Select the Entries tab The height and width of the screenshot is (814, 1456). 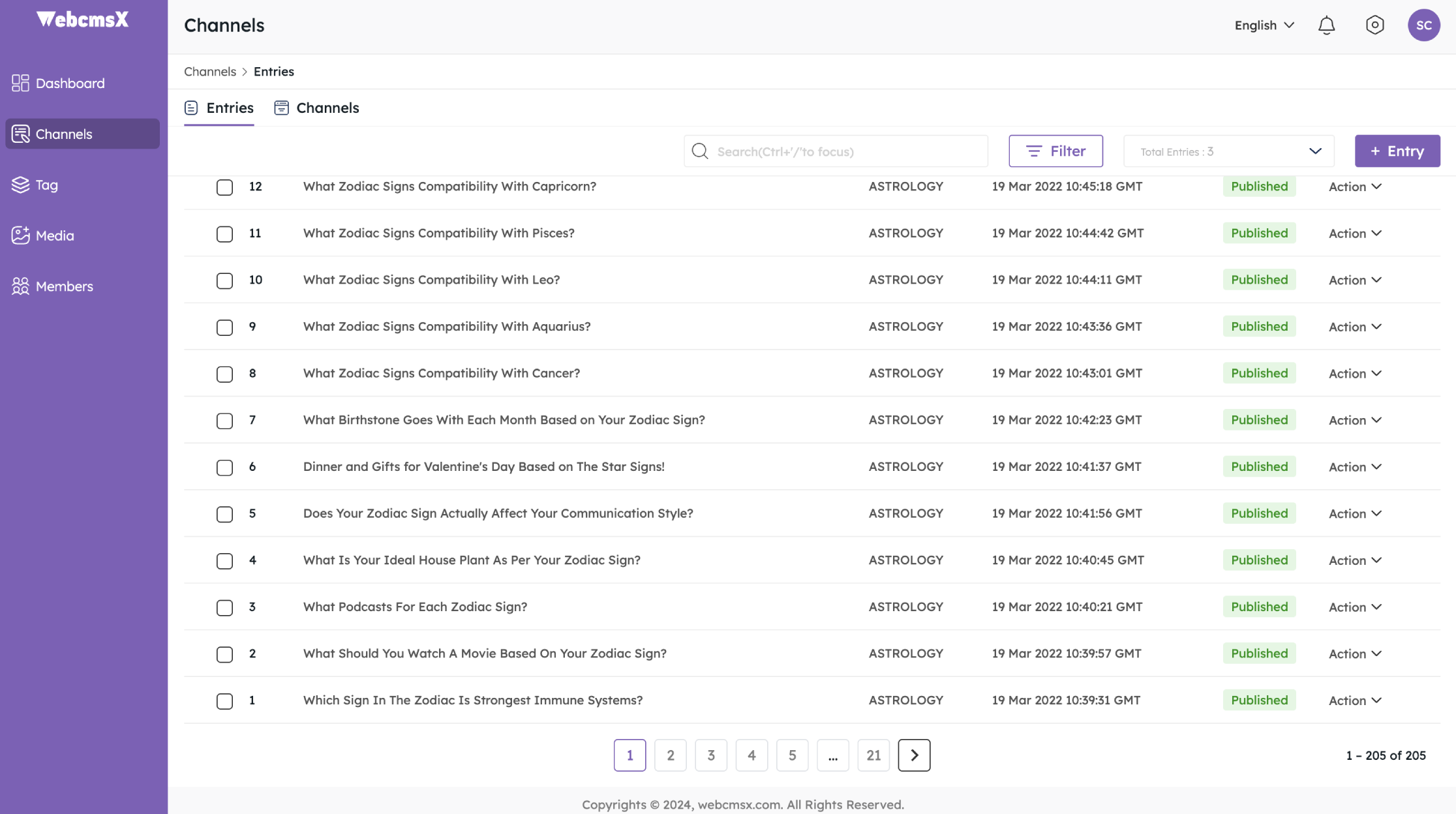pos(219,108)
